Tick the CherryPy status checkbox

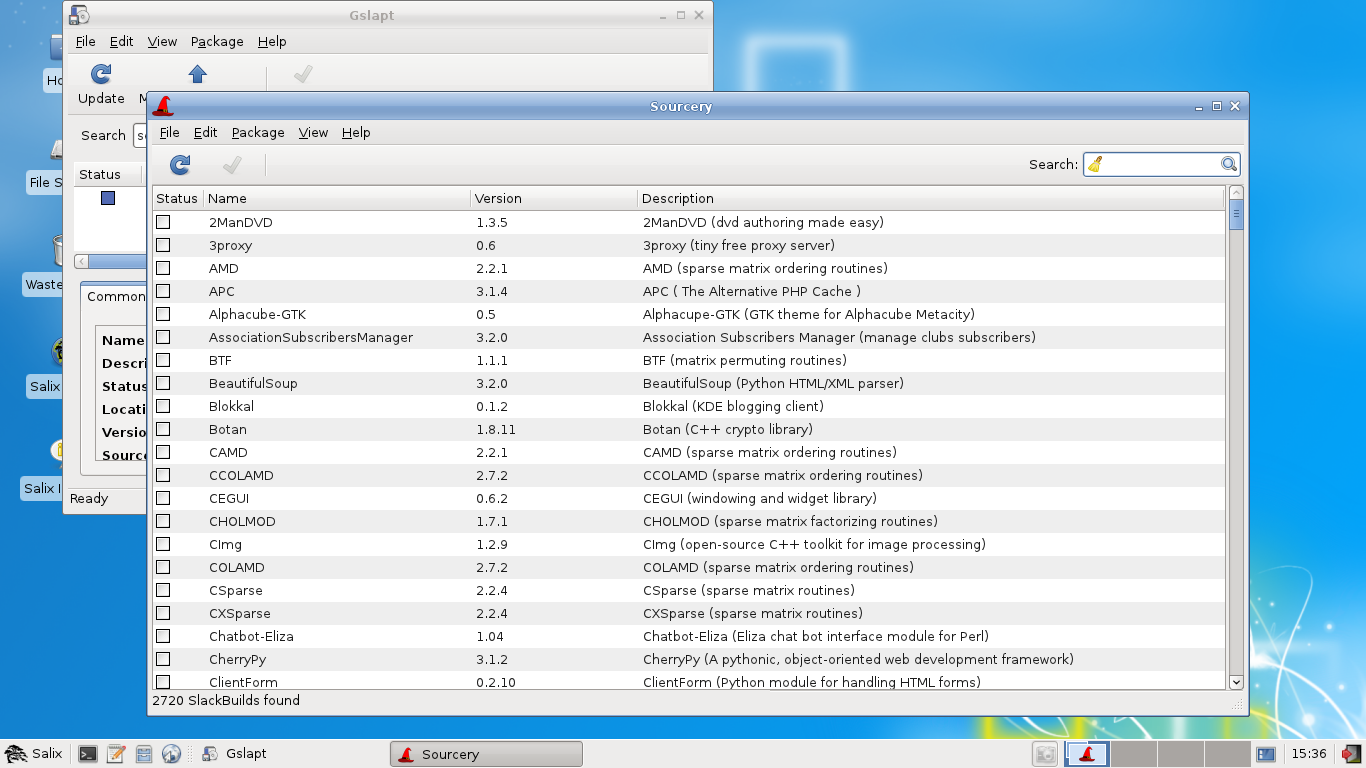[x=163, y=659]
